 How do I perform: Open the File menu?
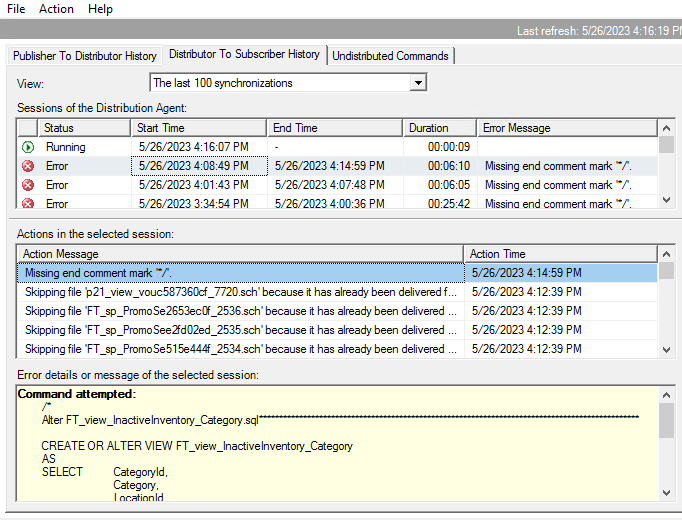[16, 9]
